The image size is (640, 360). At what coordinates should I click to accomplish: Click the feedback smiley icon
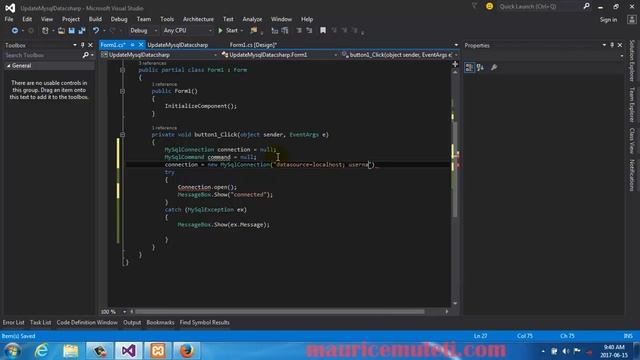(489, 7)
